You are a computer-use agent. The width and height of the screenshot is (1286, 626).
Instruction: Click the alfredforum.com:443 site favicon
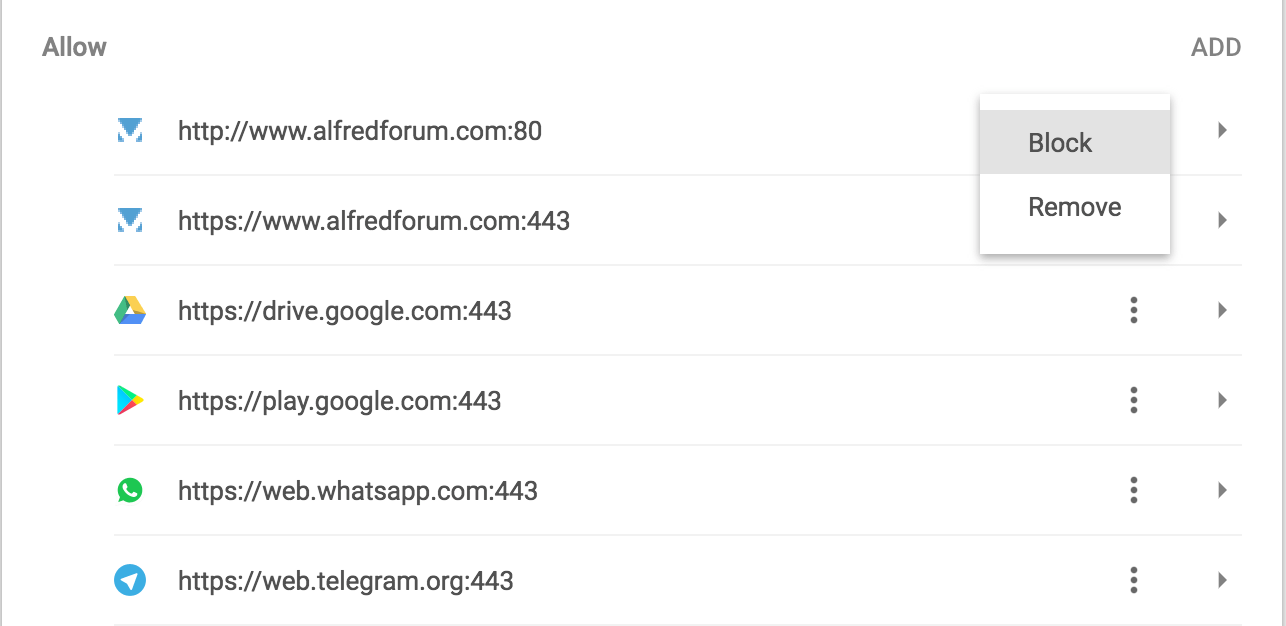(130, 221)
